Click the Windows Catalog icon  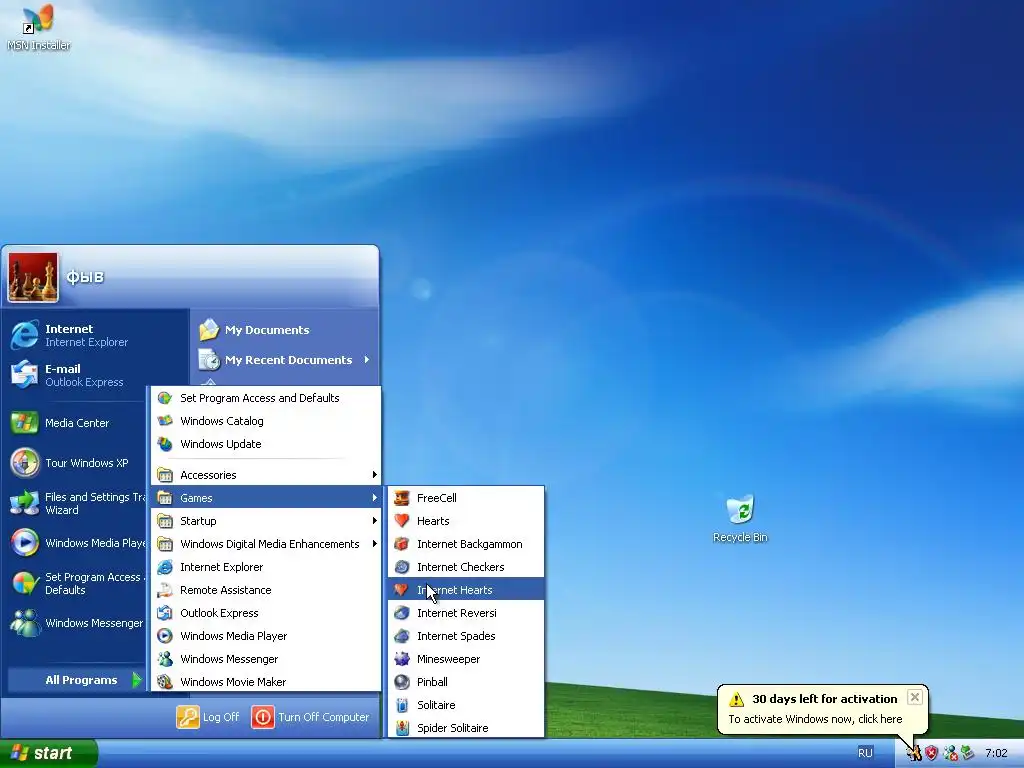click(165, 421)
